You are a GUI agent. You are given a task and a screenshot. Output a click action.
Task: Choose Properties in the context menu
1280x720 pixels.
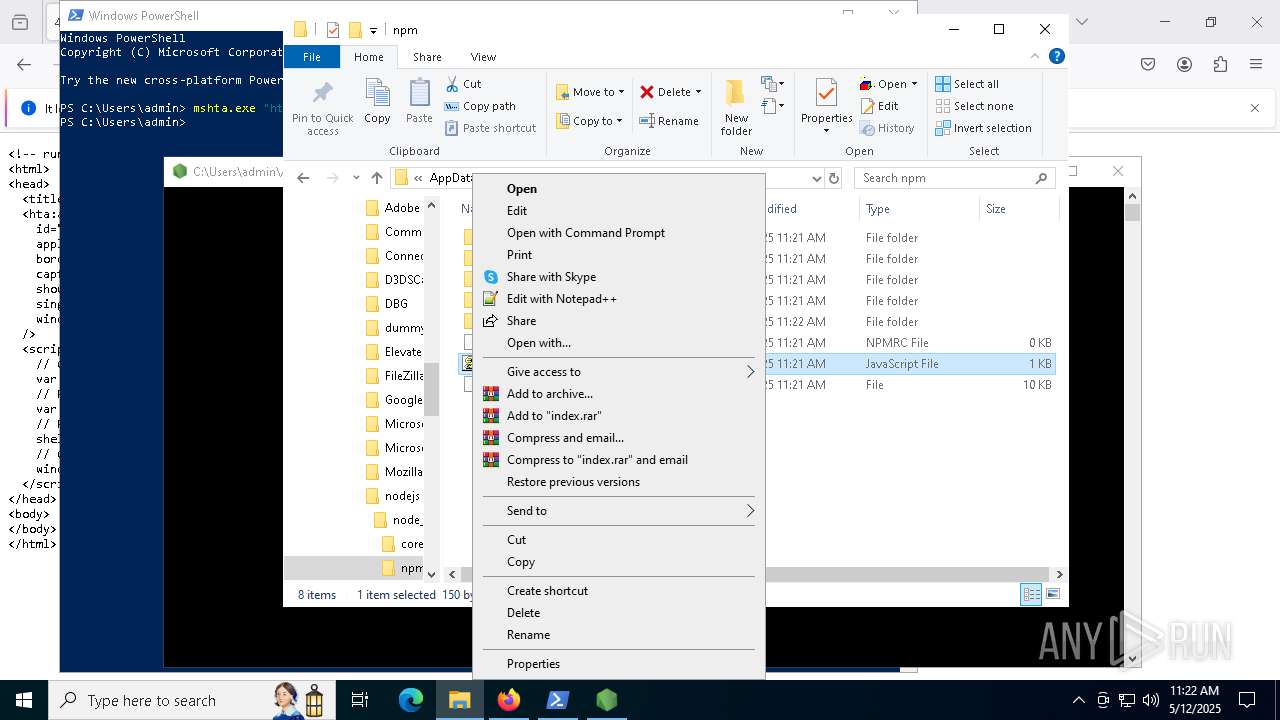[618, 664]
